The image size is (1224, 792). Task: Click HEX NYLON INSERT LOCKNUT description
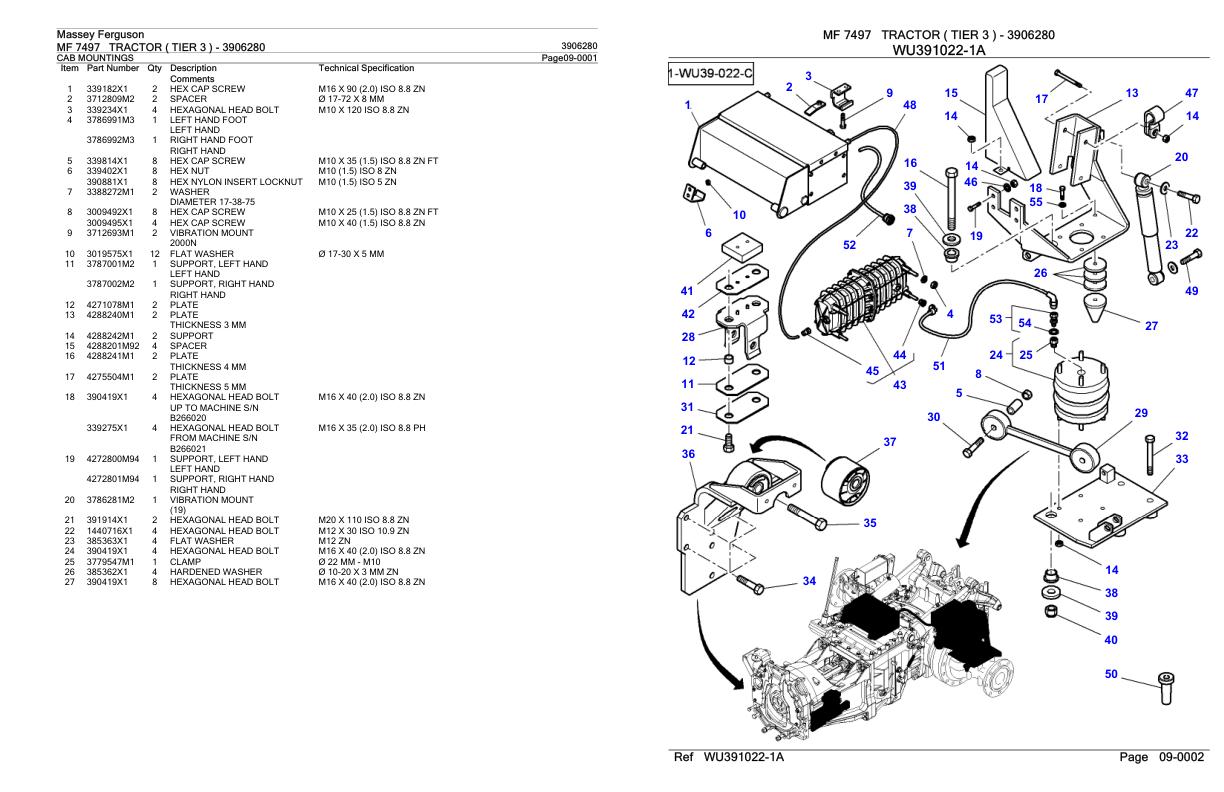pyautogui.click(x=236, y=181)
